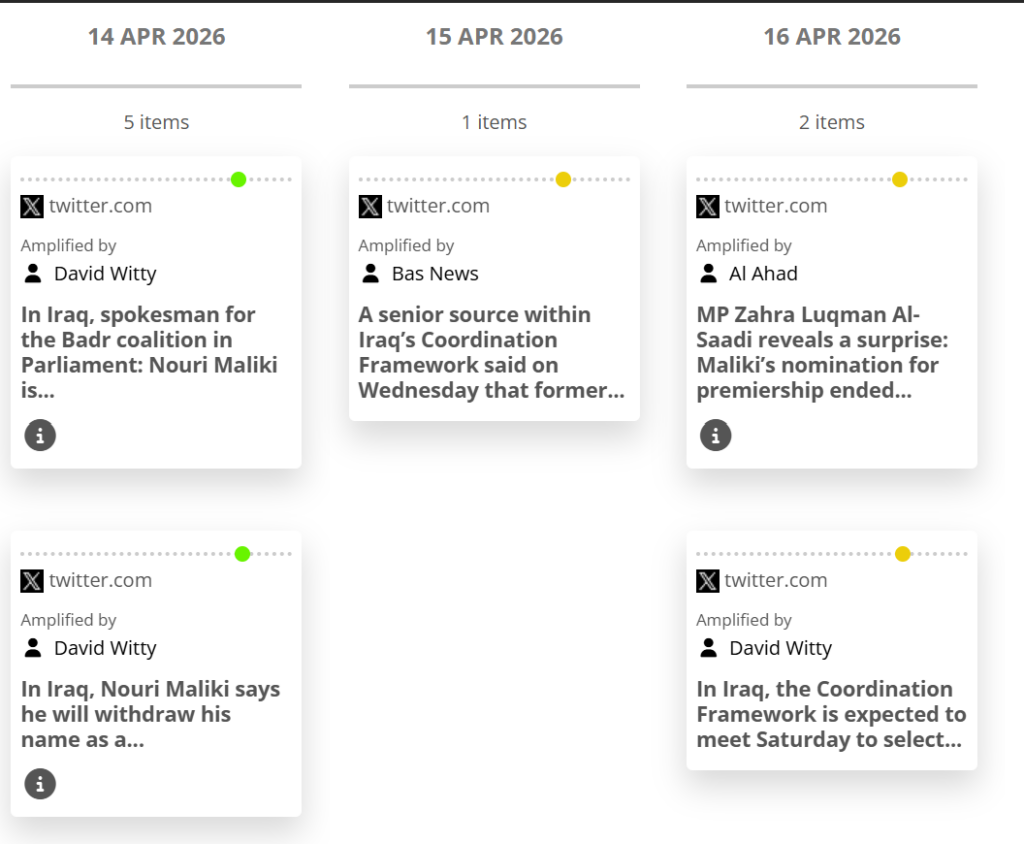
Task: Open the 14 APR 2026 date header
Action: tap(156, 37)
